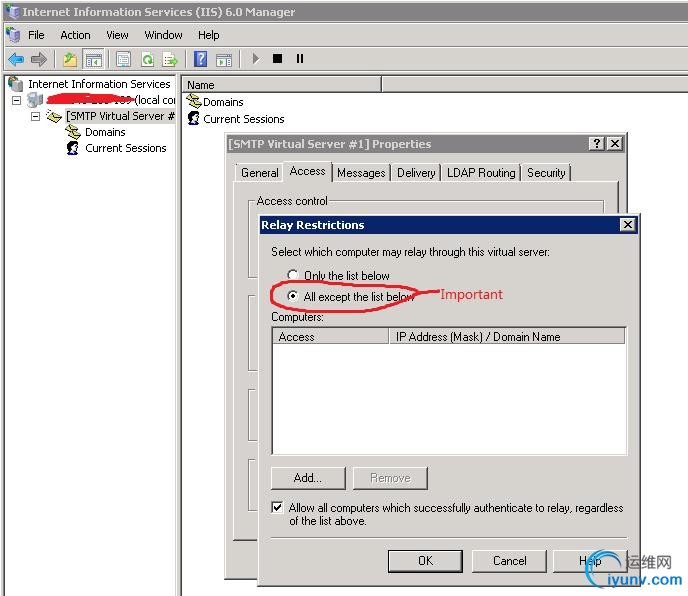Select 'All except the list below' radio button
The height and width of the screenshot is (596, 688).
point(293,296)
